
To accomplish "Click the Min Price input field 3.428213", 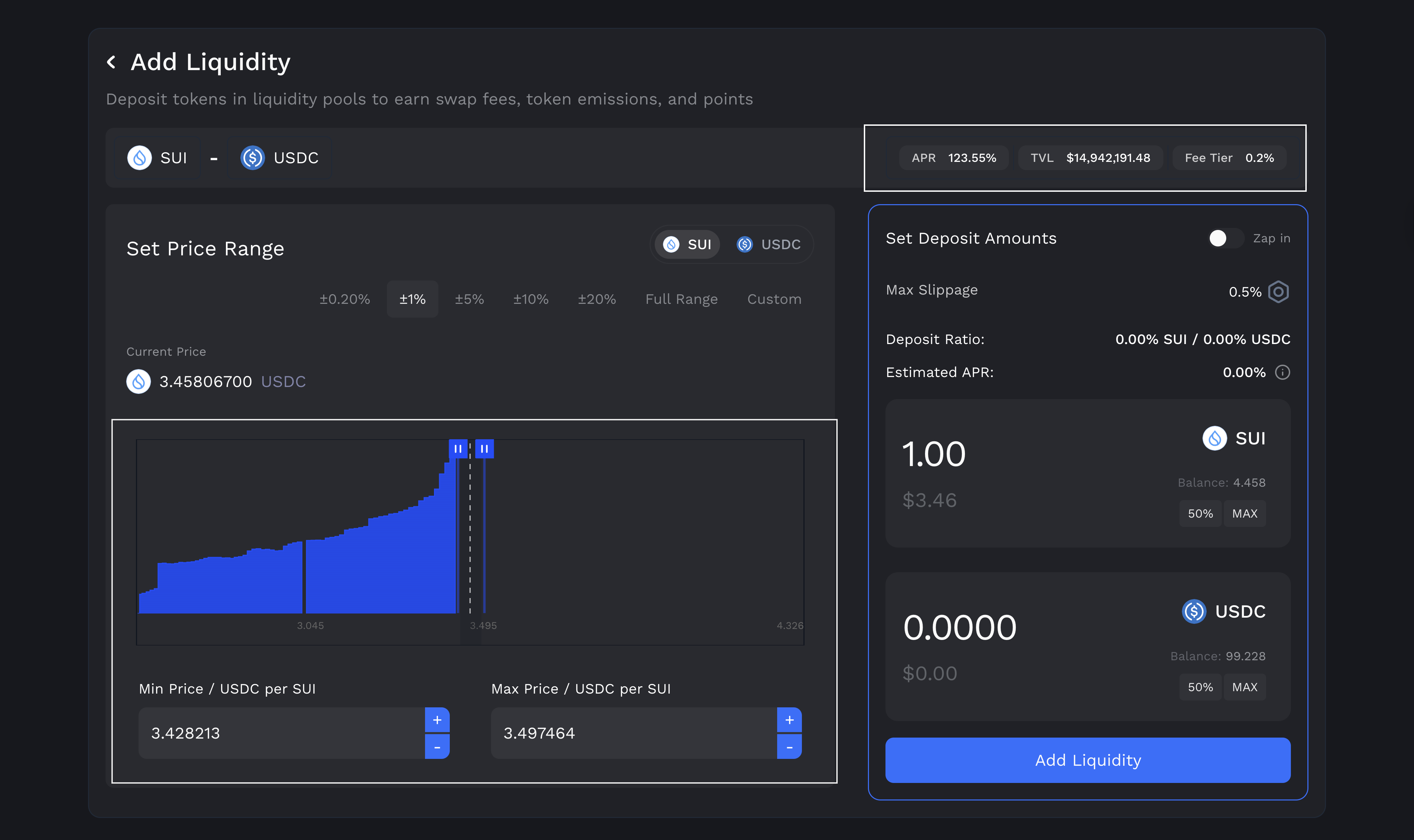I will pyautogui.click(x=281, y=733).
